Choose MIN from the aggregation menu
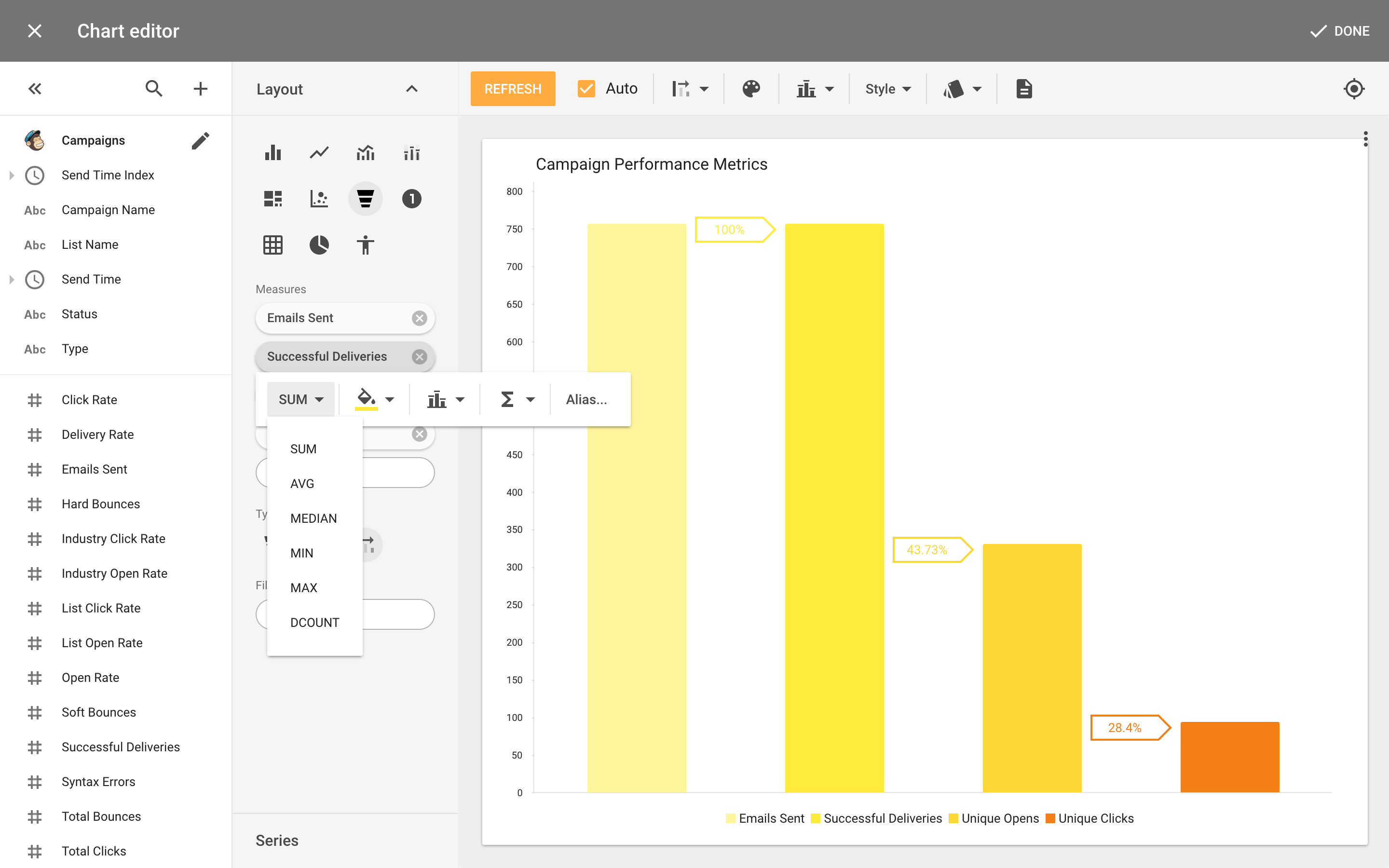 tap(314, 554)
